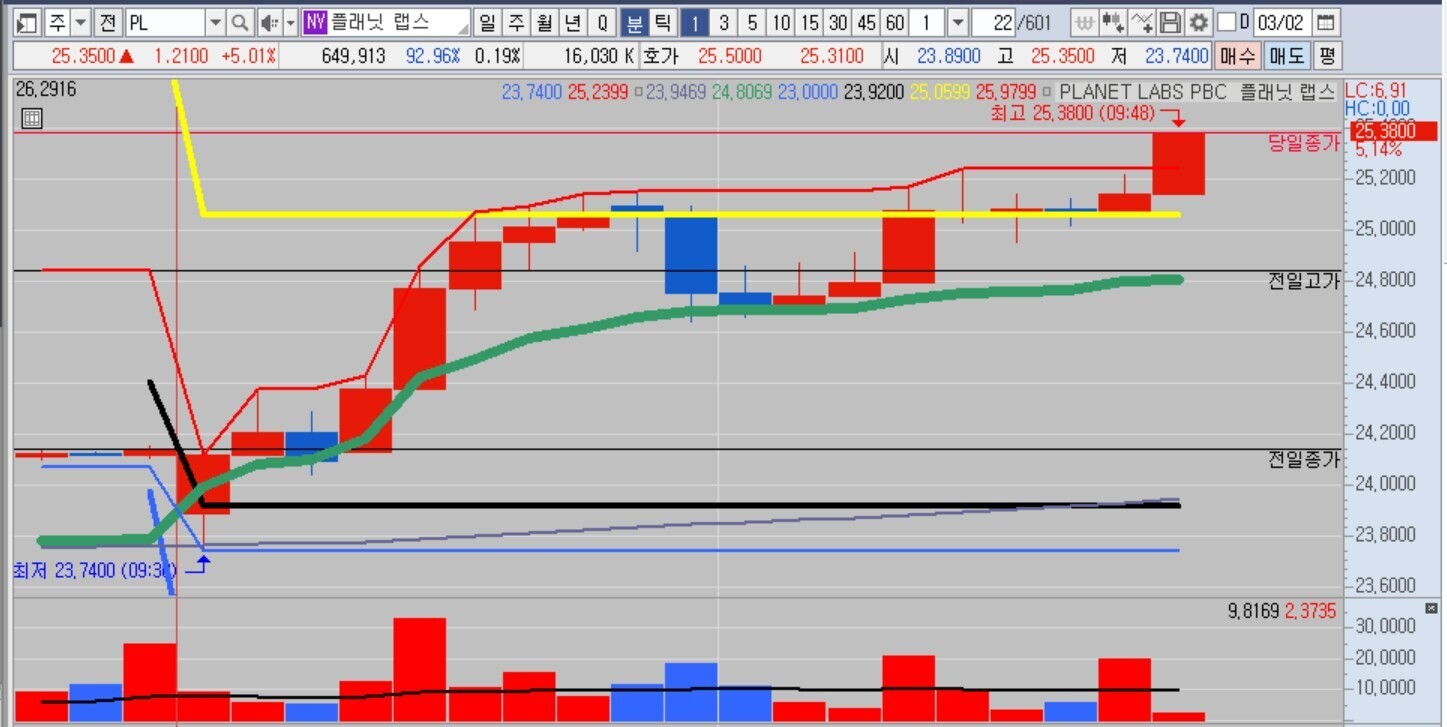Screen dimensions: 1447x727
Task: Click the 호가 quote label
Action: [x=659, y=56]
